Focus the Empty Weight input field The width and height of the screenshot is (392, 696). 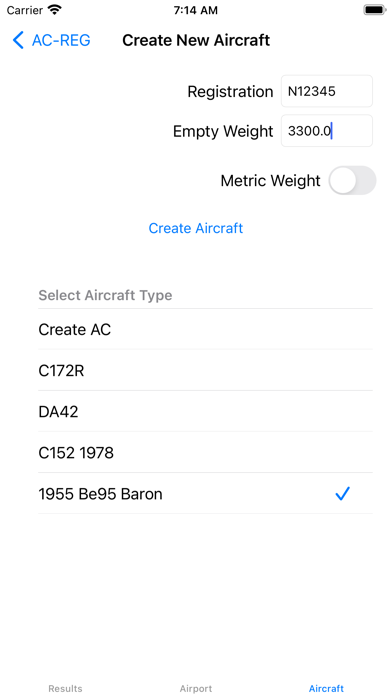[327, 131]
